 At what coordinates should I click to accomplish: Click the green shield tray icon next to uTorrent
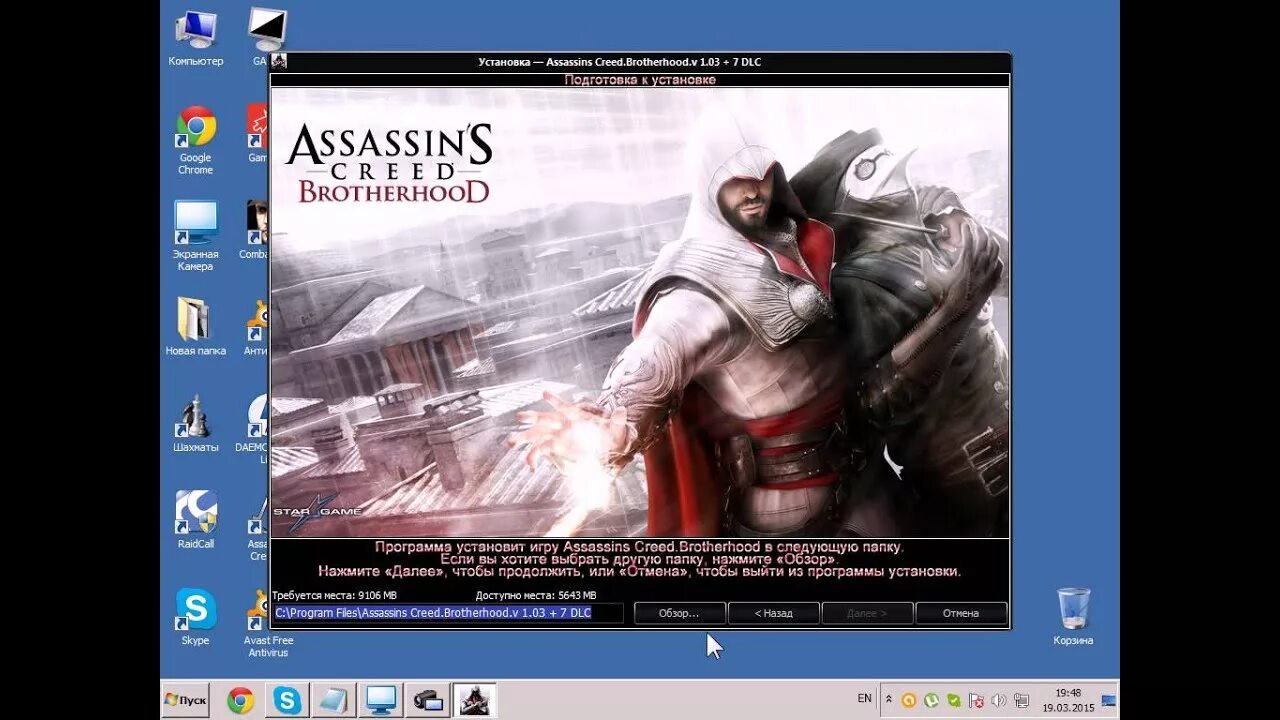[954, 700]
